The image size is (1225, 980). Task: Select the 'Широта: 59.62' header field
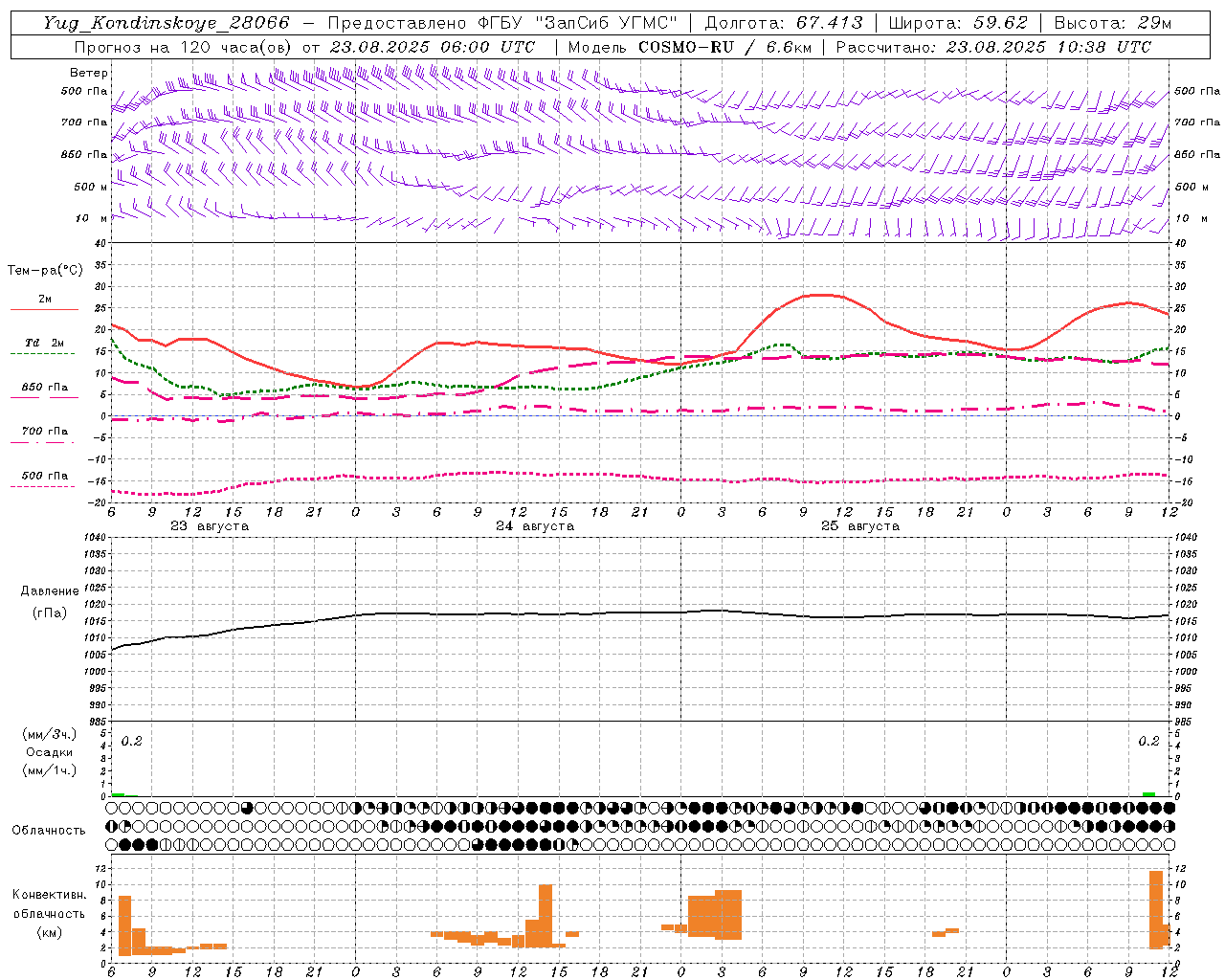coord(958,23)
